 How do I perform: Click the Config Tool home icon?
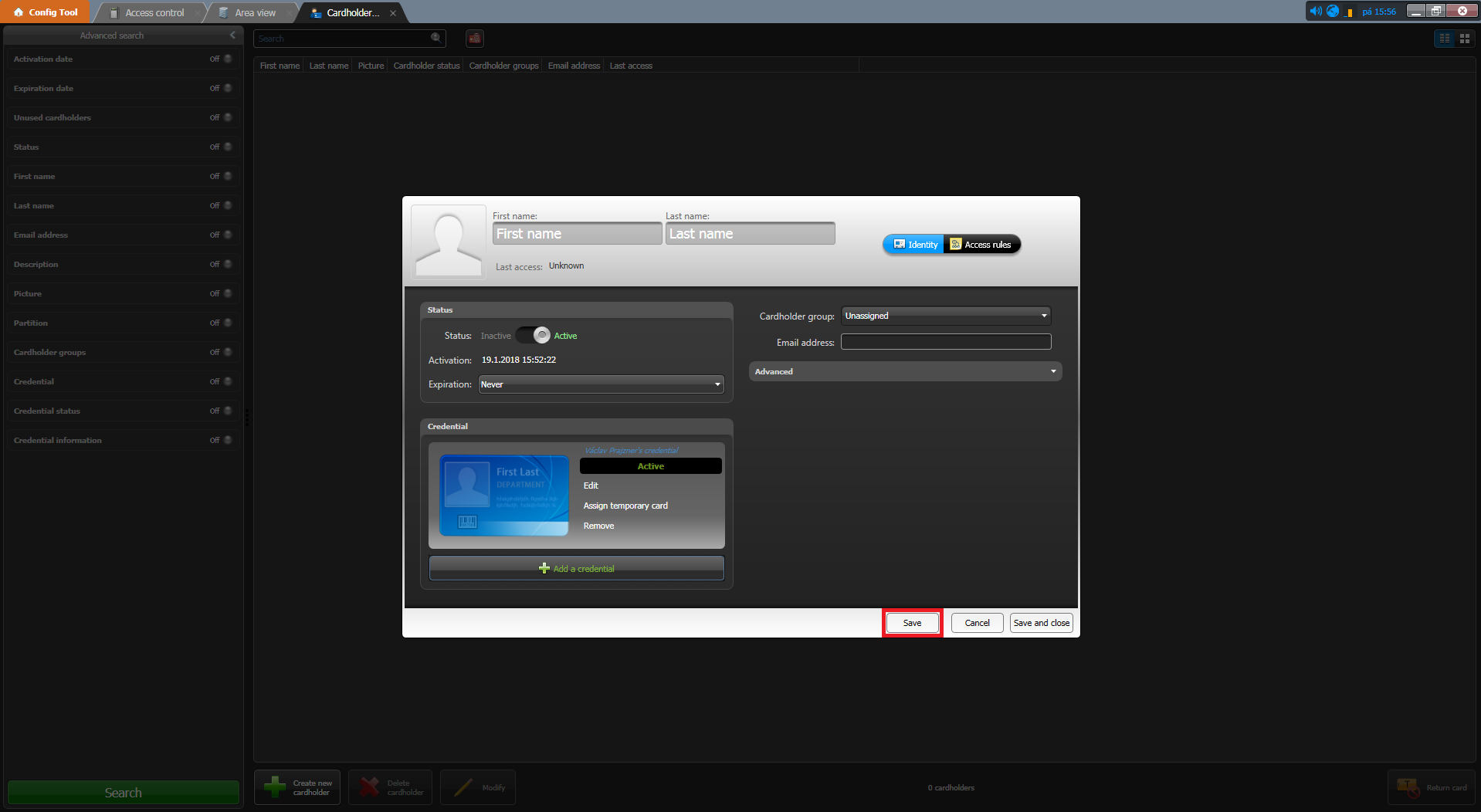click(x=19, y=12)
